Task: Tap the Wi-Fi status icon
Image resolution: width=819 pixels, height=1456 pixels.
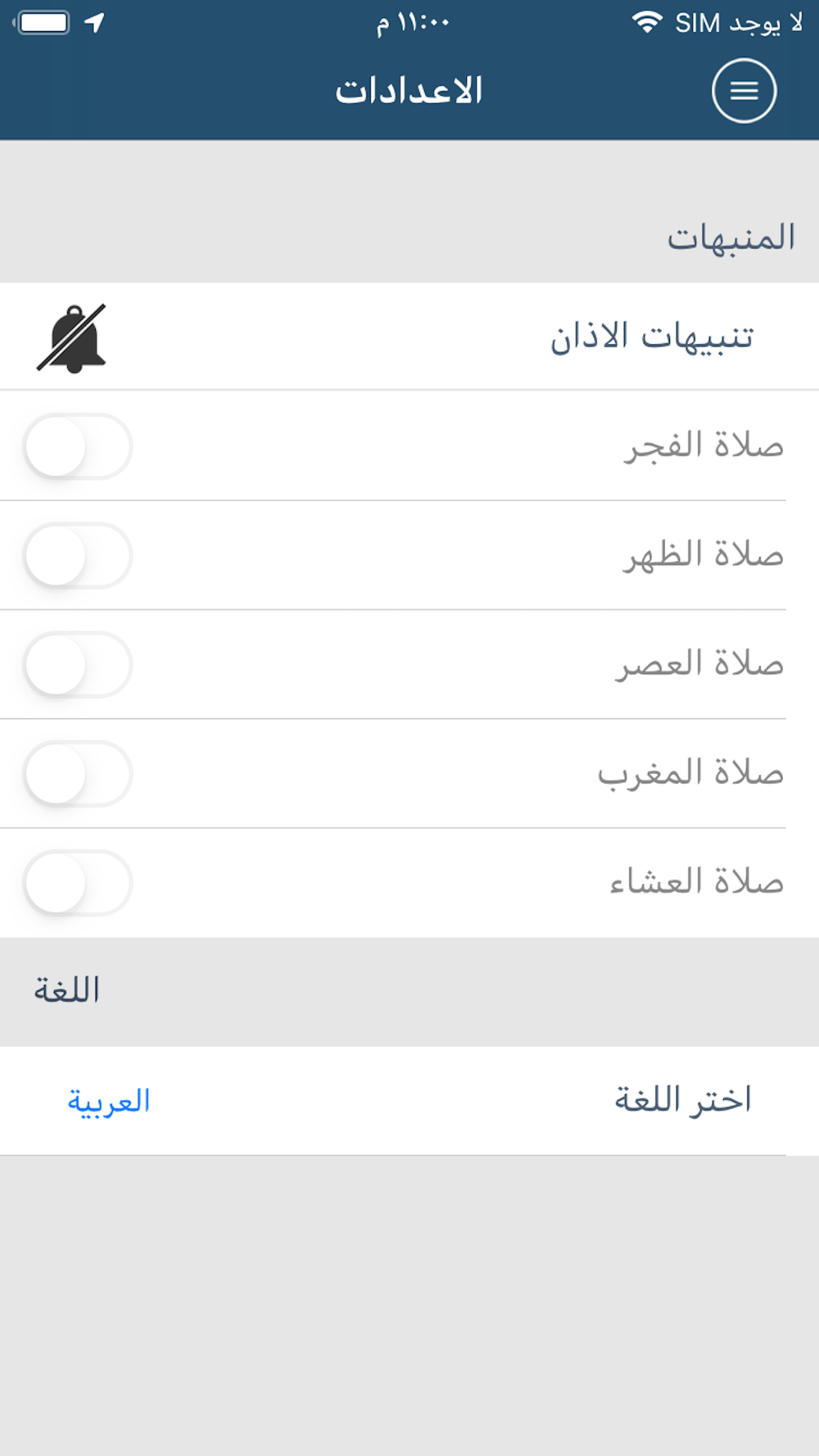Action: pos(647,22)
